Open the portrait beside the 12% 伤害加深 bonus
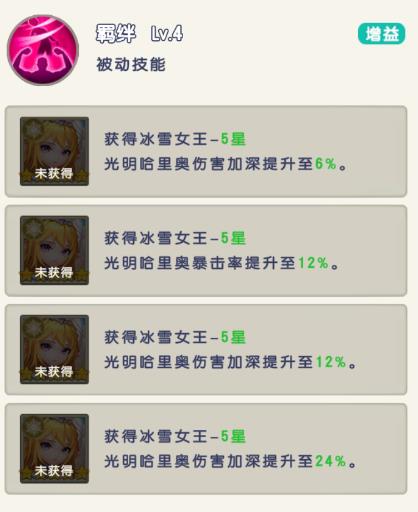The image size is (418, 512). point(54,349)
